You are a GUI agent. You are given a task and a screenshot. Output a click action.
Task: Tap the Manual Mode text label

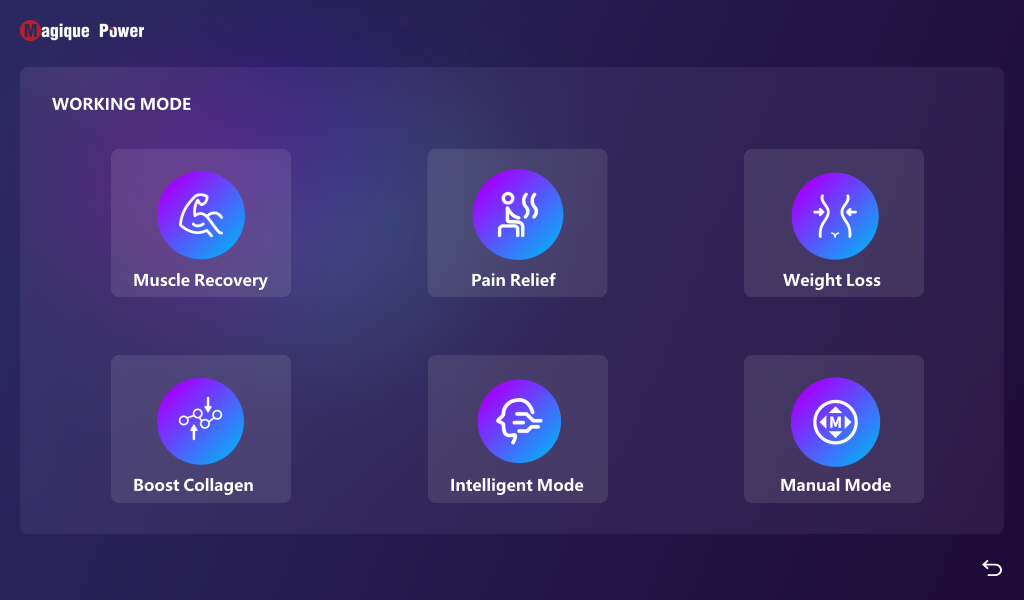(835, 486)
